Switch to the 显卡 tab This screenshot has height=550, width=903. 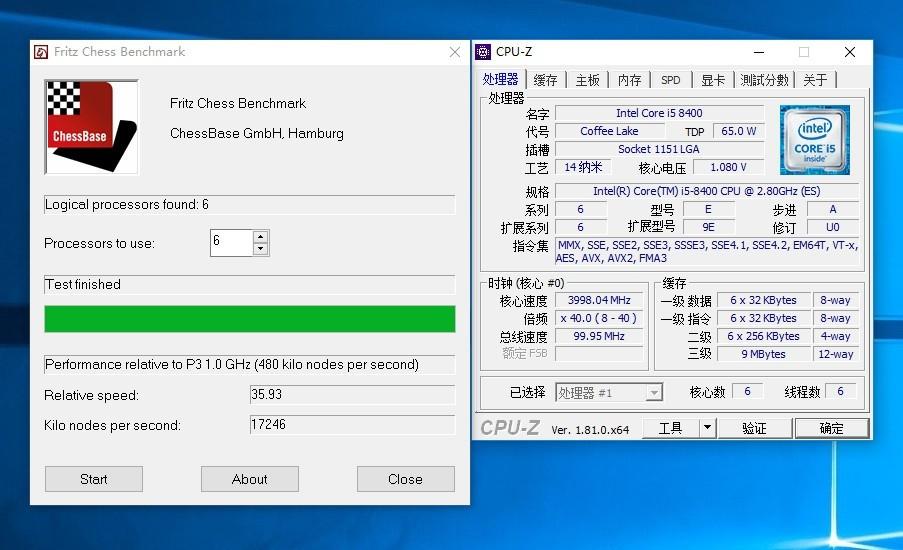point(712,80)
